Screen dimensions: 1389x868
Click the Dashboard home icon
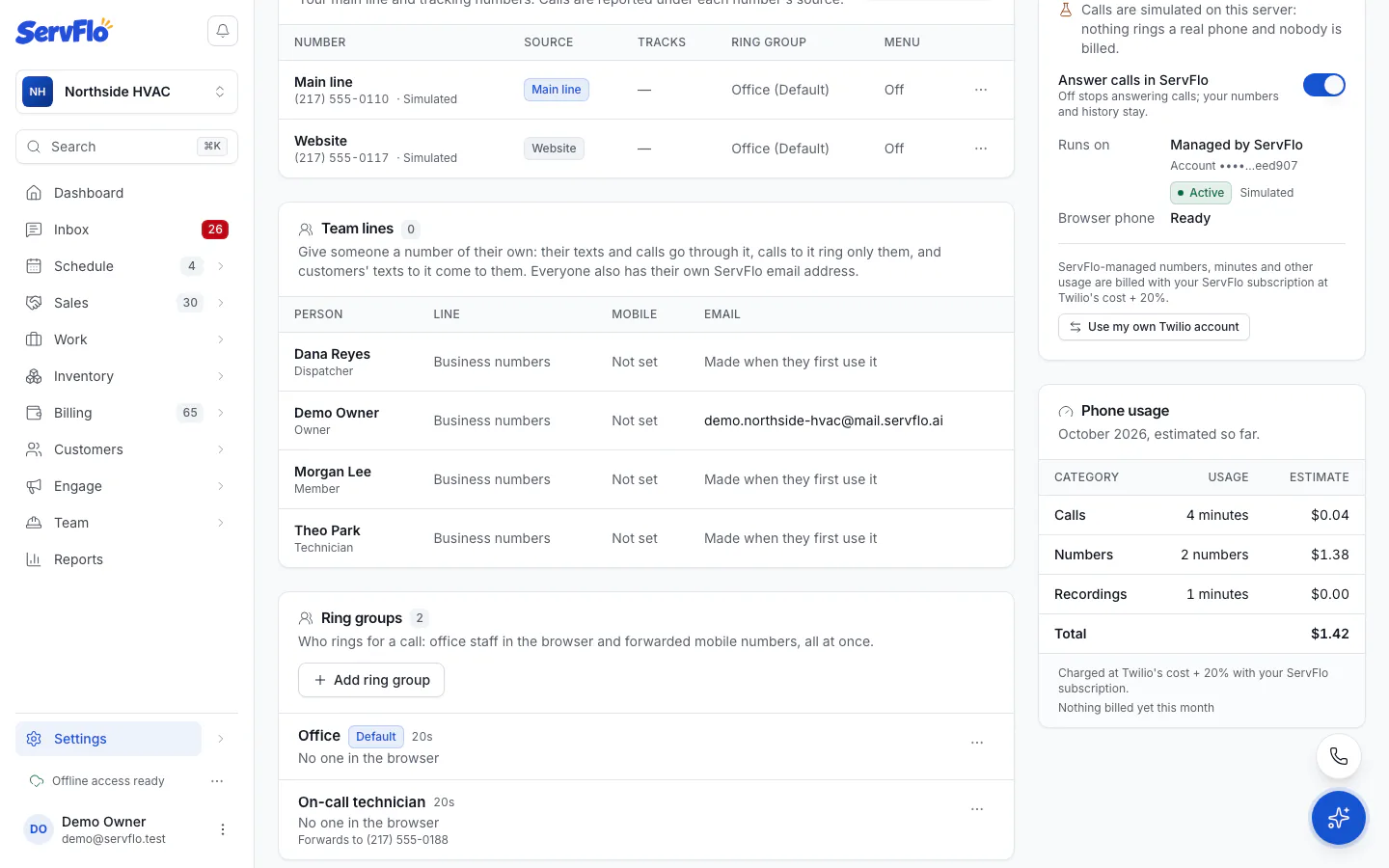(34, 193)
